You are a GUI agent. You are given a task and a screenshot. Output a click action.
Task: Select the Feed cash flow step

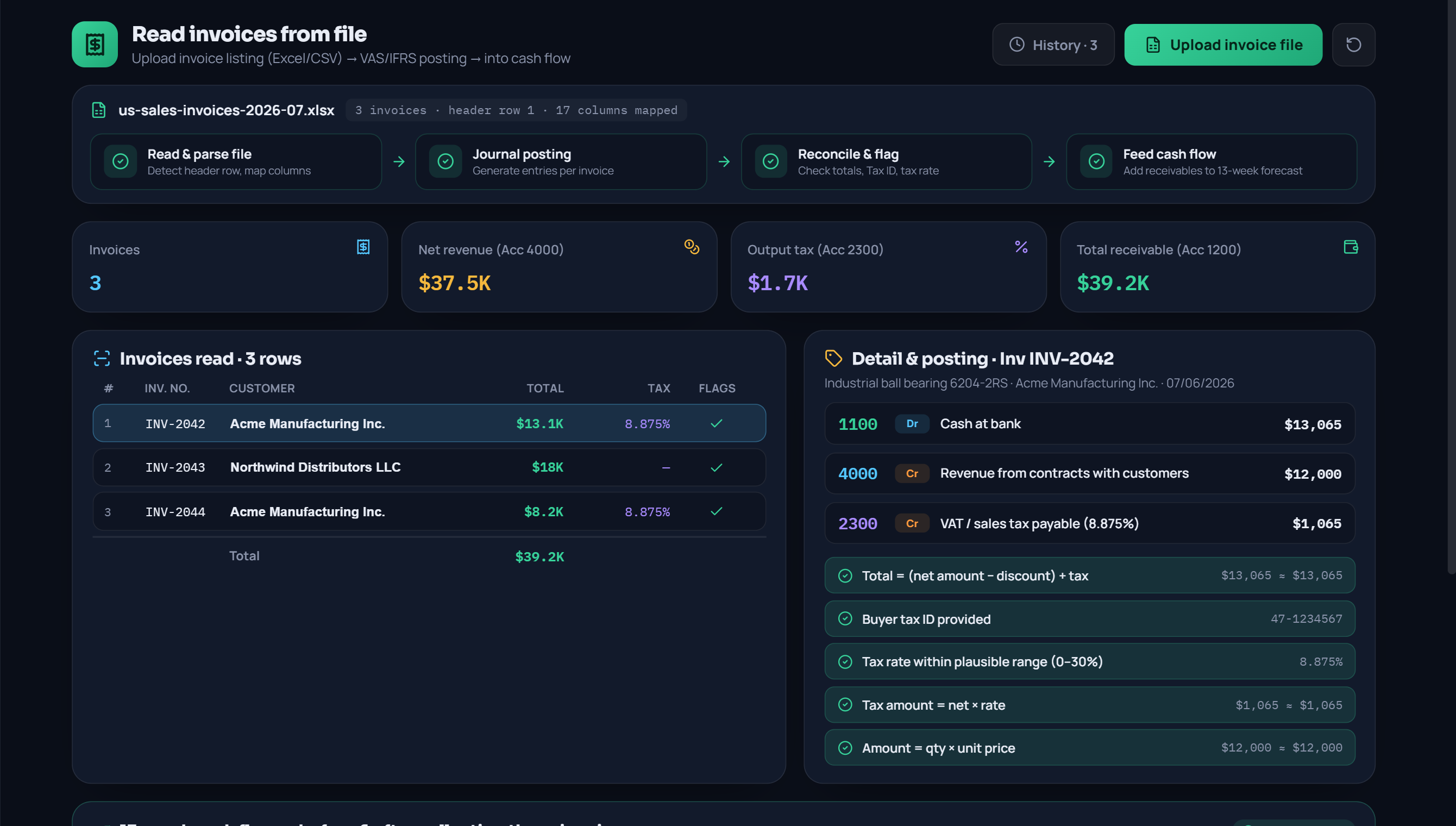(1211, 162)
